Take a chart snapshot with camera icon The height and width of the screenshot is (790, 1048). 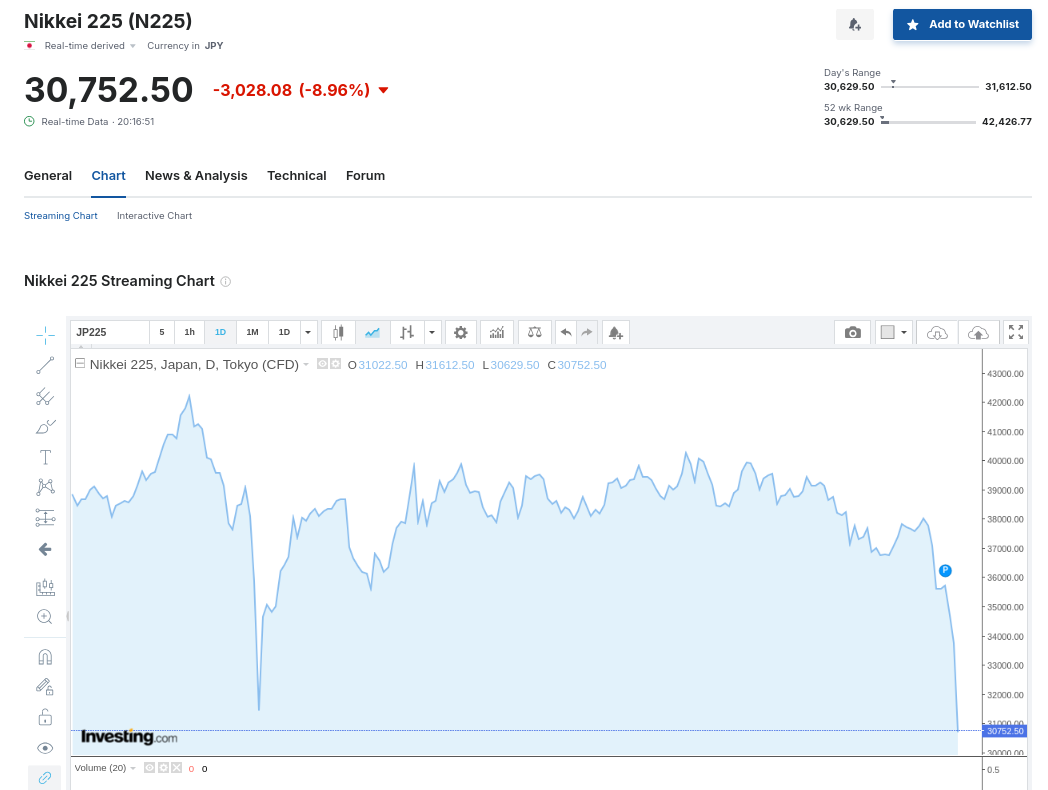pos(852,332)
